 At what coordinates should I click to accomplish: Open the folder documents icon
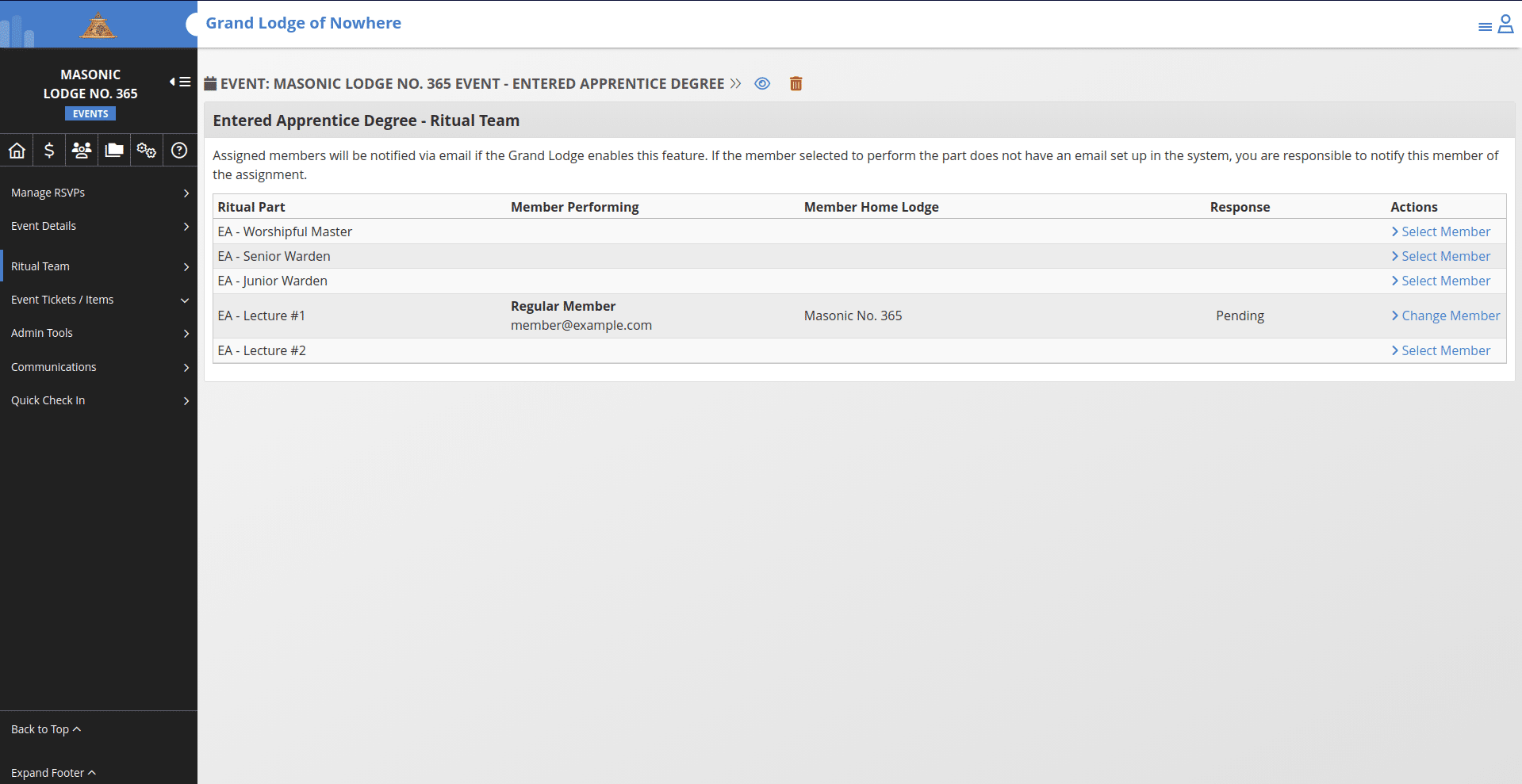[114, 150]
